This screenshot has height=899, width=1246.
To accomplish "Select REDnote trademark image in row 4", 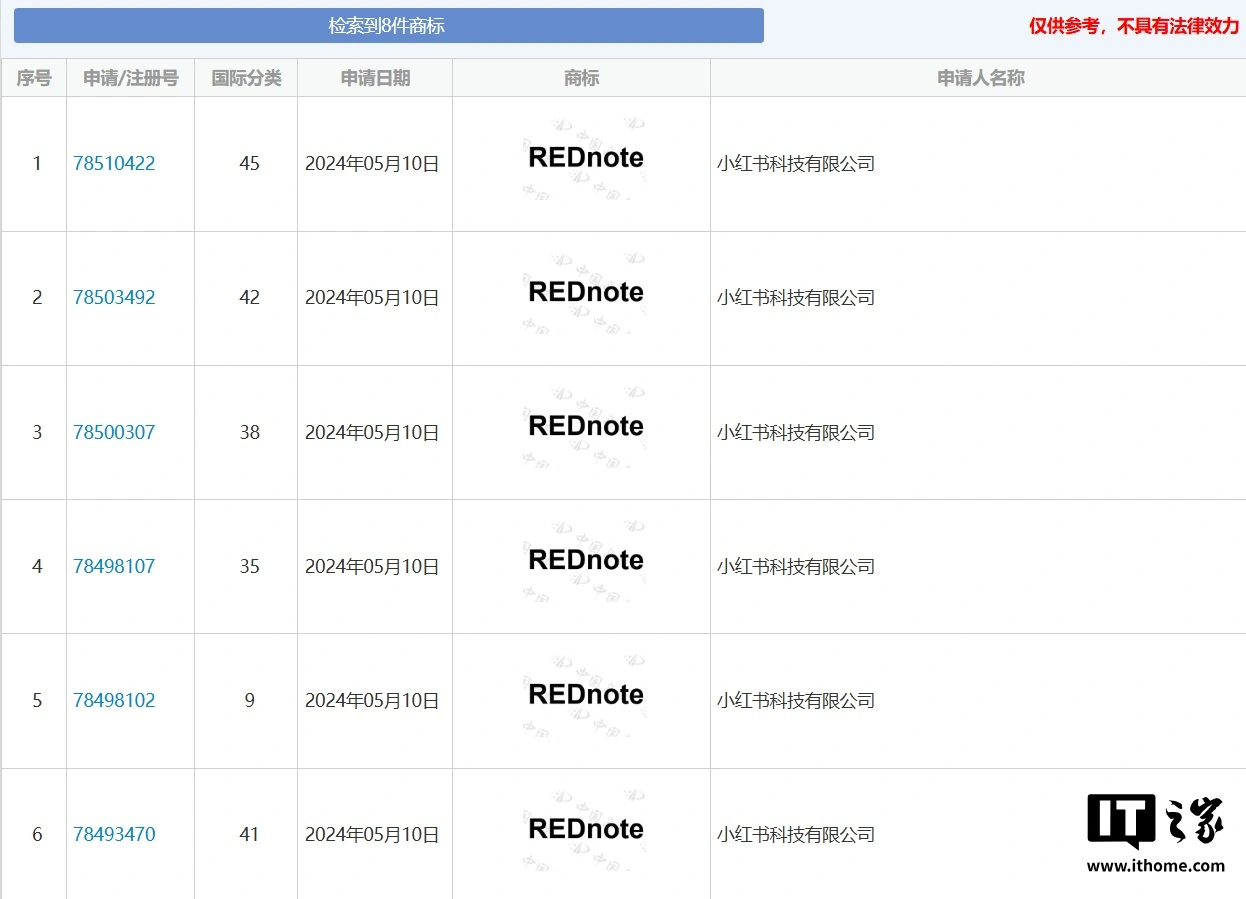I will pos(586,560).
